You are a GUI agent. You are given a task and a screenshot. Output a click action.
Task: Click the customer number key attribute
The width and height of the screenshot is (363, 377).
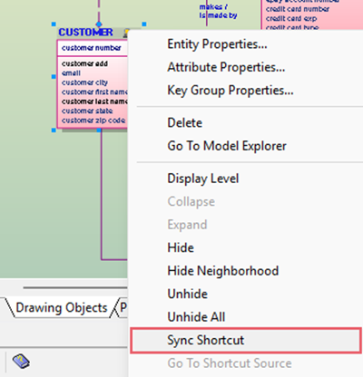(x=91, y=48)
